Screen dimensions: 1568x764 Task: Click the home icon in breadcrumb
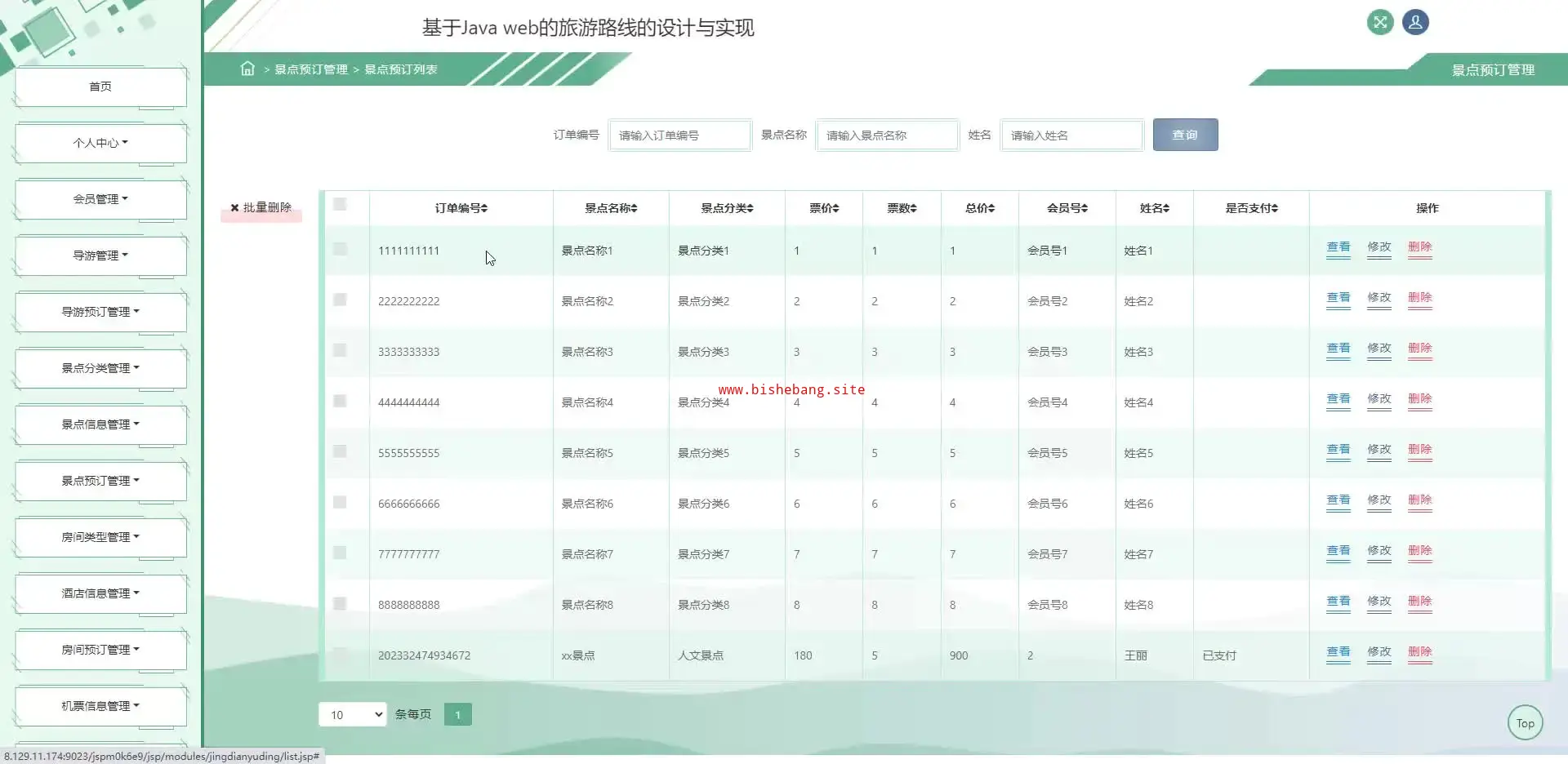point(247,69)
